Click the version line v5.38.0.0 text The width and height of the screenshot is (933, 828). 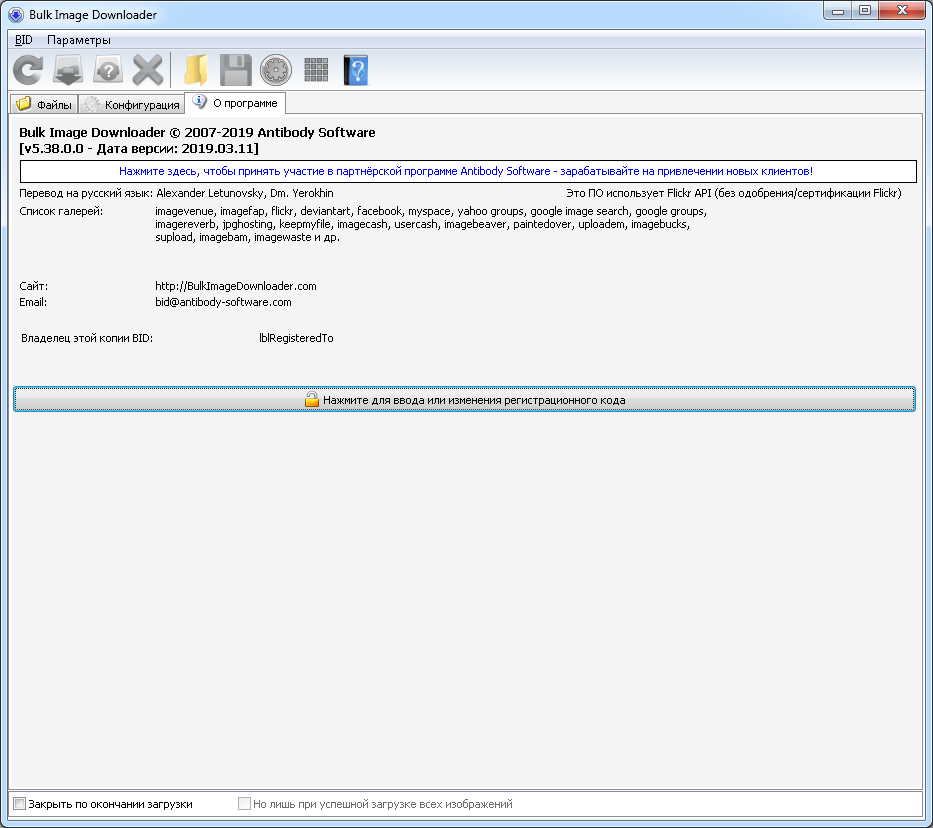(139, 149)
